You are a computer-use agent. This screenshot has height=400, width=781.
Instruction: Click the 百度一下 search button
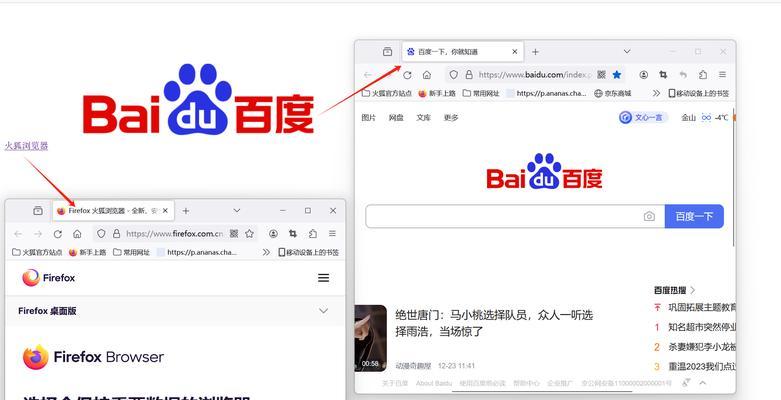click(694, 216)
